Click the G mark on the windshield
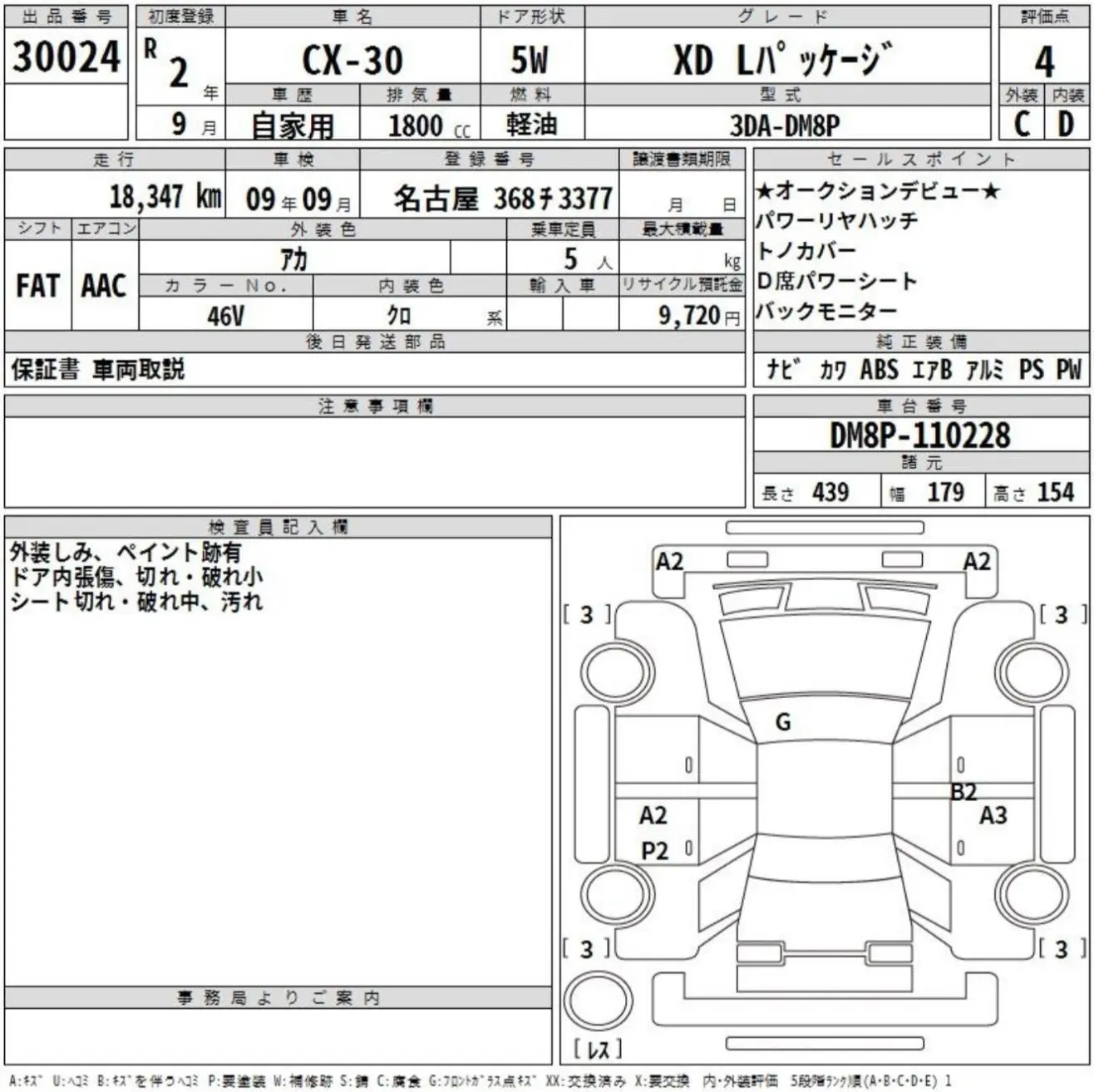Viewport: 1094px width, 1092px height. point(783,722)
